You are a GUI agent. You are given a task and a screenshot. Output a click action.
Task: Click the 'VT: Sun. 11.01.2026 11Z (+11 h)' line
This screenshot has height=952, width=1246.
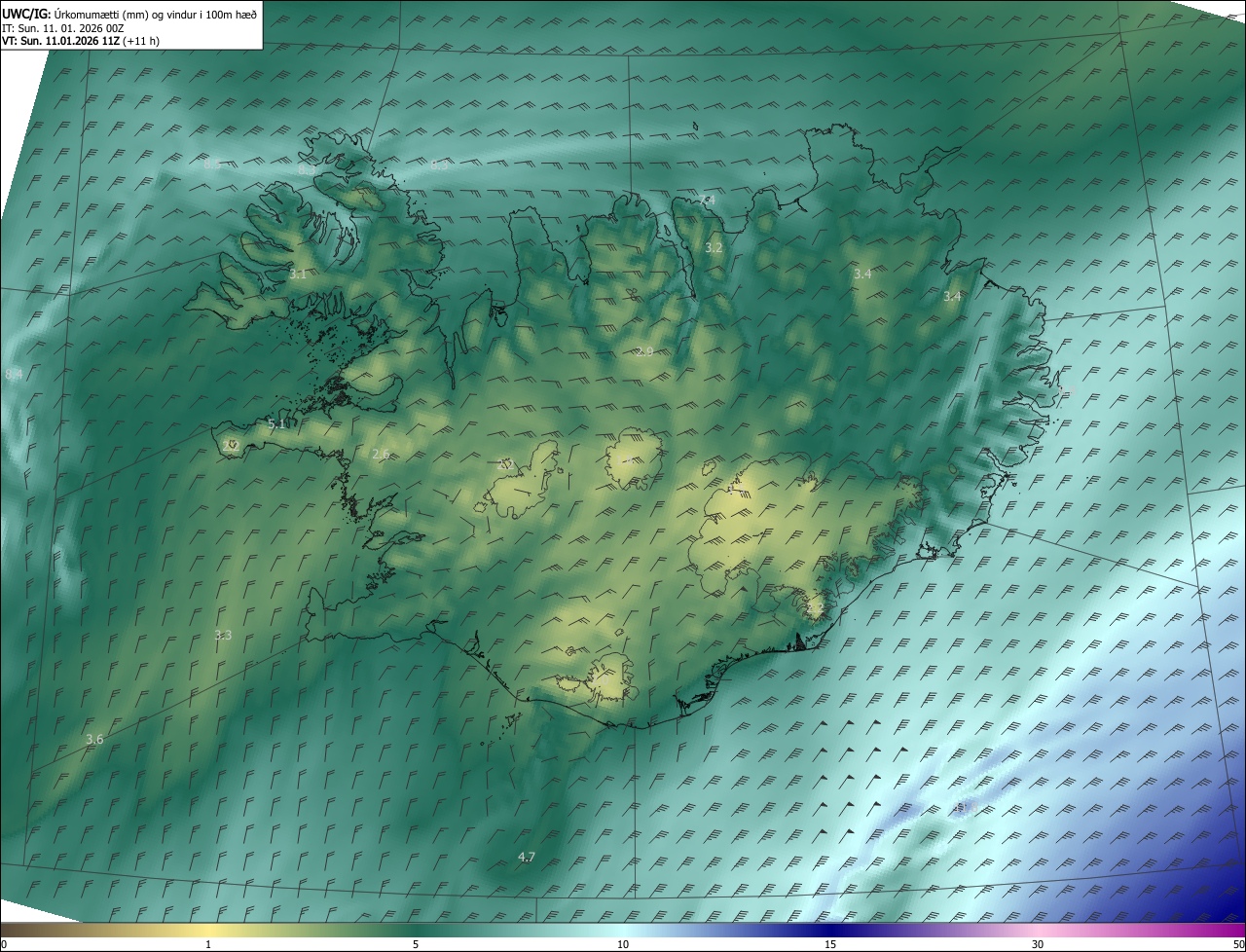pos(81,41)
